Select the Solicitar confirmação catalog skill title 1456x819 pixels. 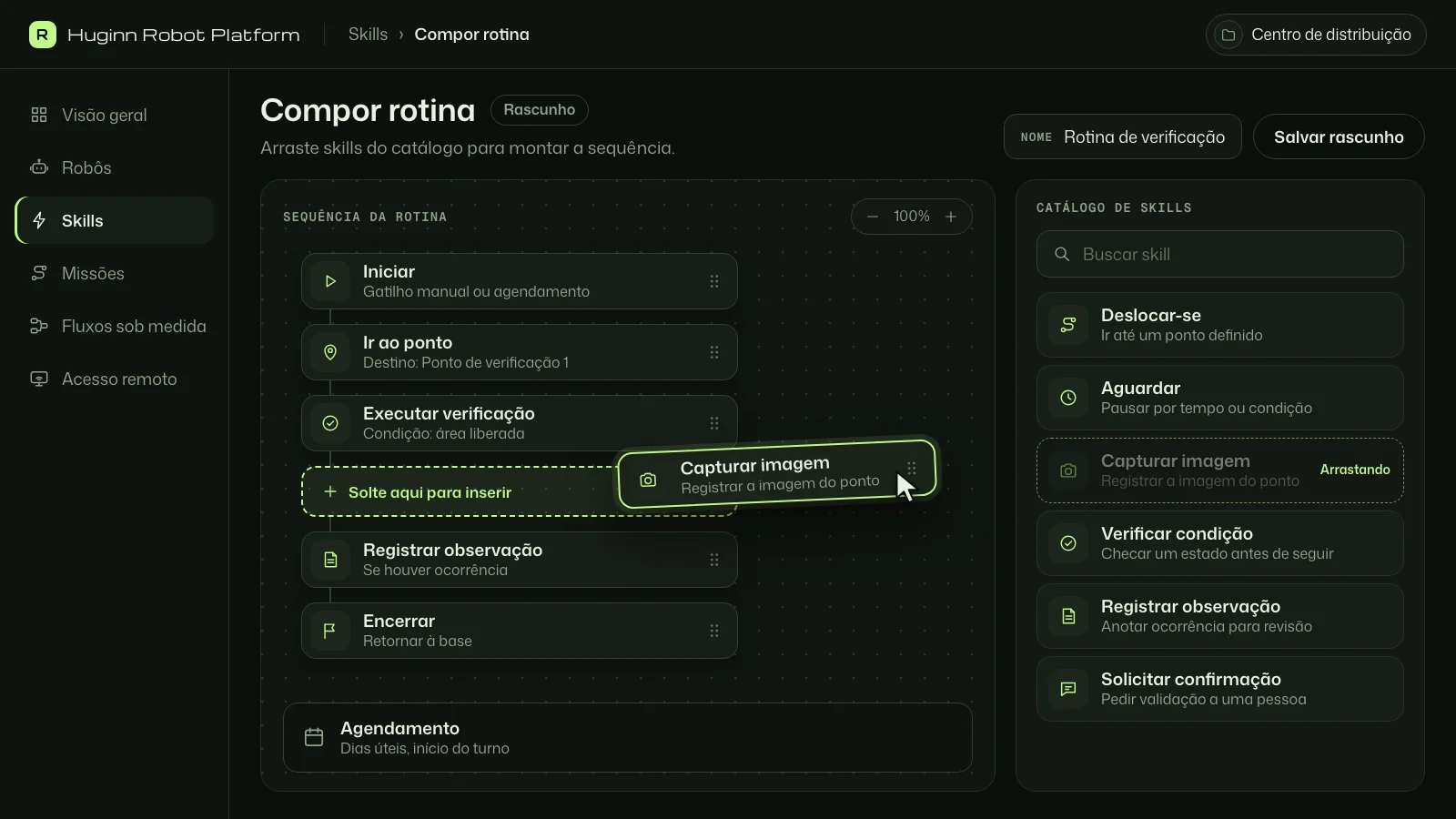click(1191, 679)
